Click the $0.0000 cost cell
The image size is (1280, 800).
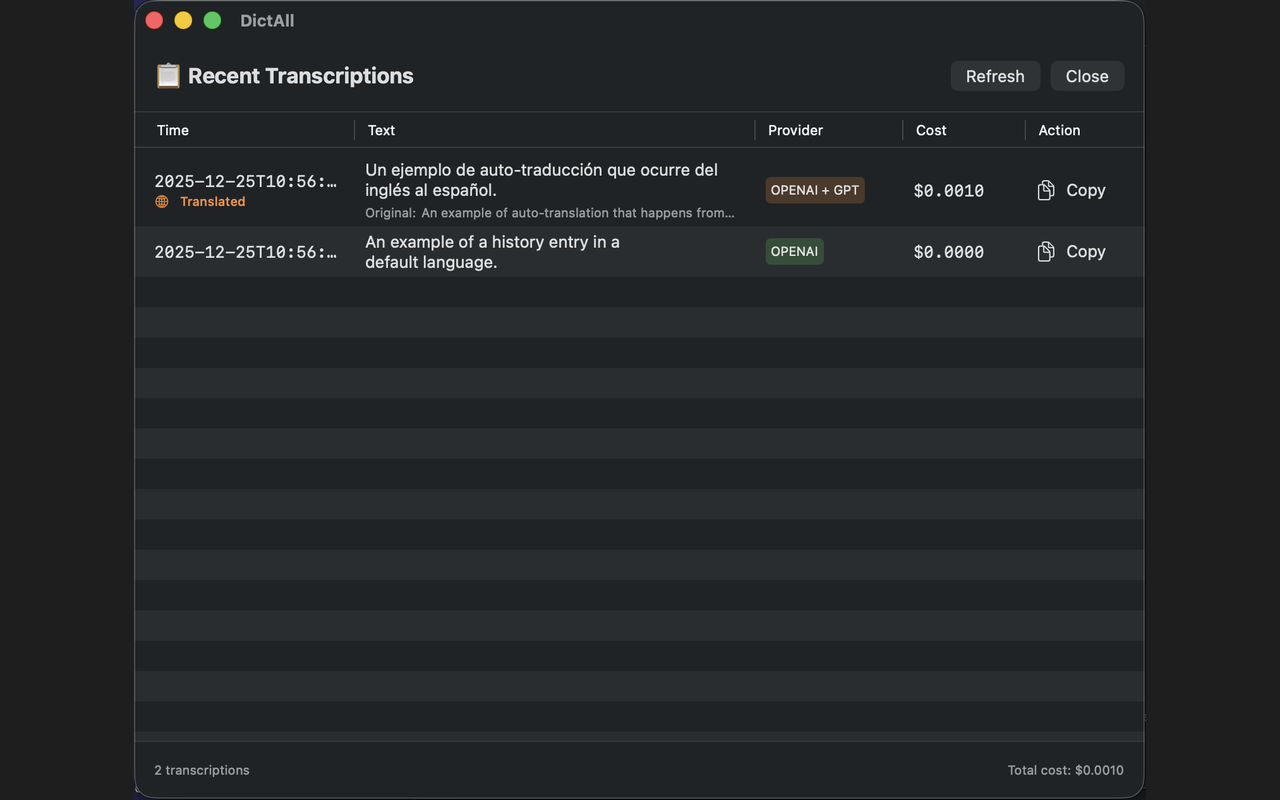948,252
